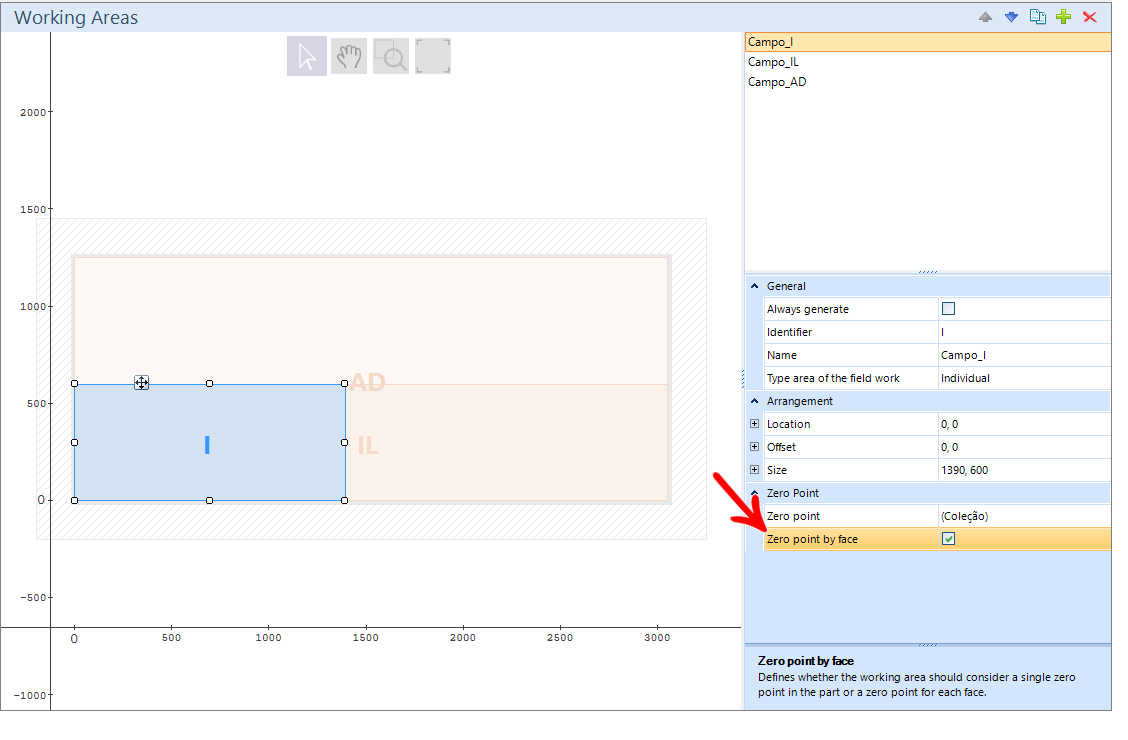Viewport: 1128px width, 740px height.
Task: Collapse the Zero Point section
Action: point(755,493)
